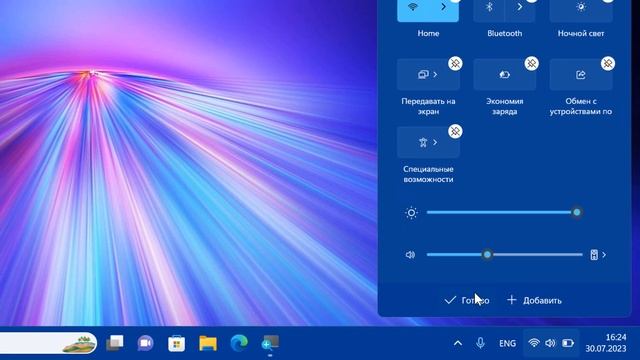This screenshot has width=640, height=360.
Task: Click the volume slider handle
Action: [487, 255]
